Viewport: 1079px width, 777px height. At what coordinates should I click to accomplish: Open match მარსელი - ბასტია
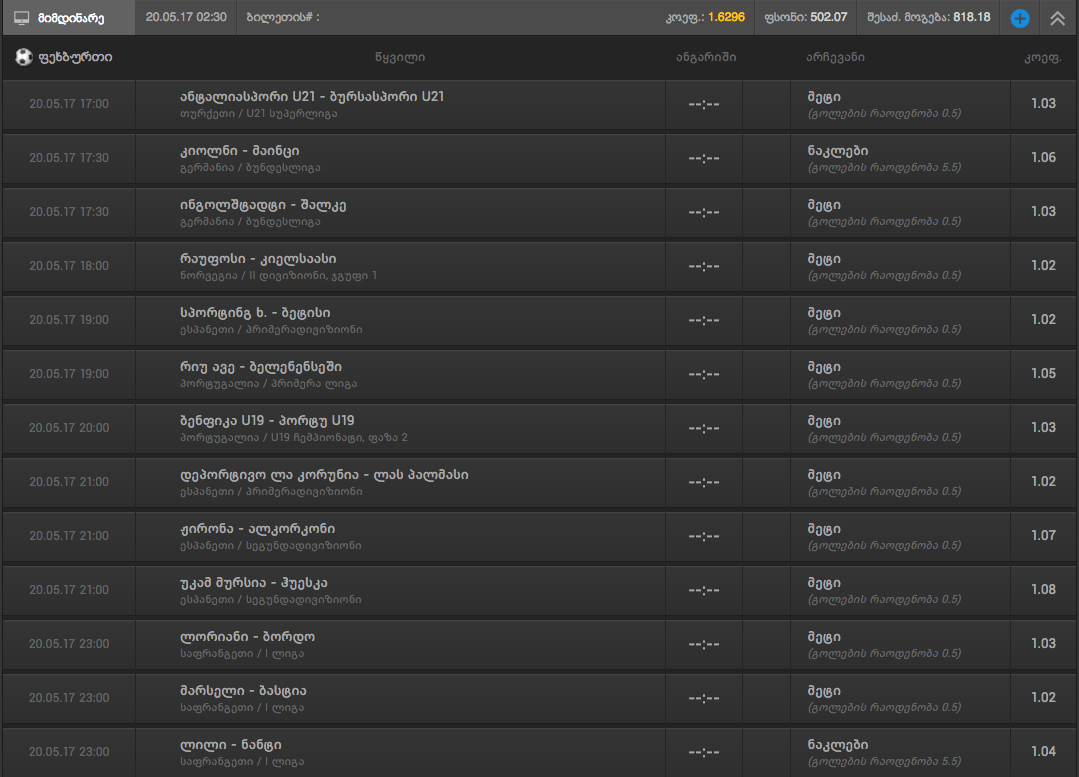pos(243,691)
